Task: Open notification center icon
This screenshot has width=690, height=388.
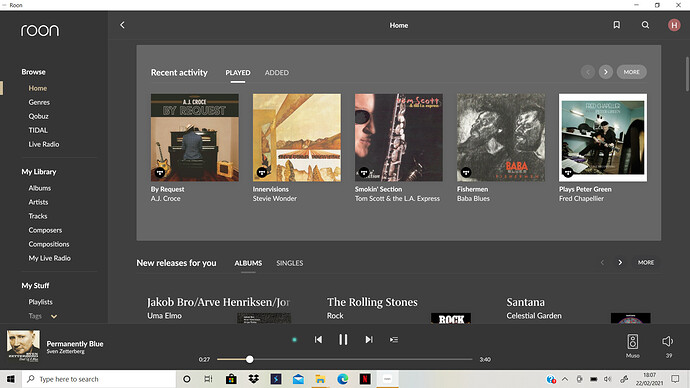Action: [x=675, y=379]
